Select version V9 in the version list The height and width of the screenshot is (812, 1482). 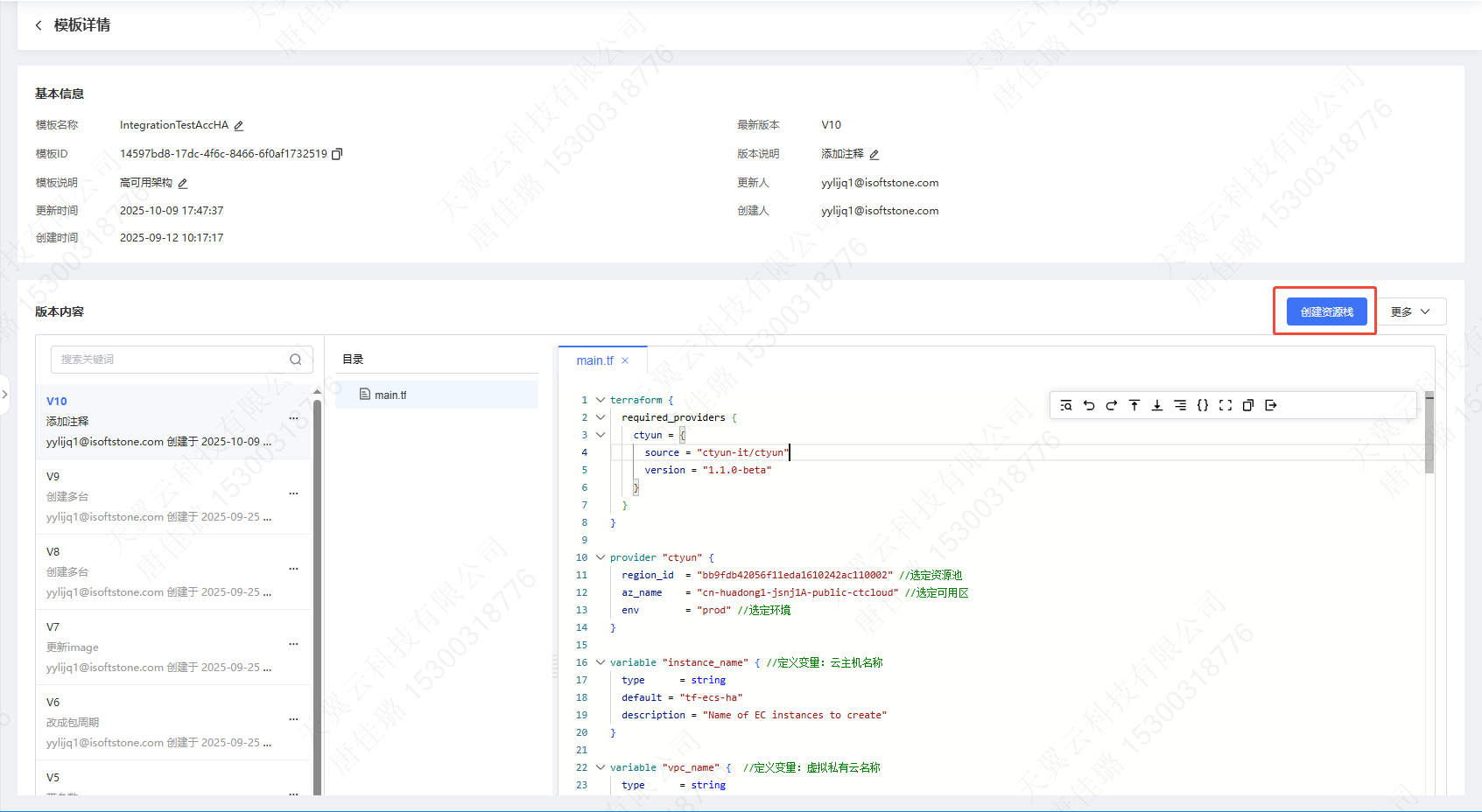tap(158, 496)
